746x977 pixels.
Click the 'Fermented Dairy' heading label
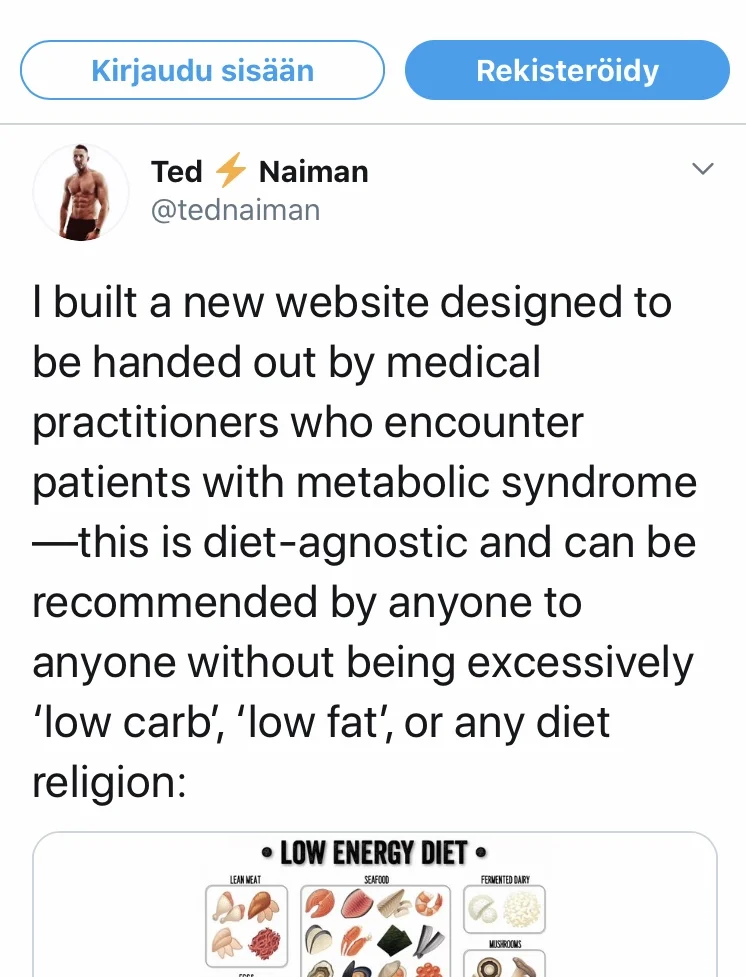(x=505, y=879)
